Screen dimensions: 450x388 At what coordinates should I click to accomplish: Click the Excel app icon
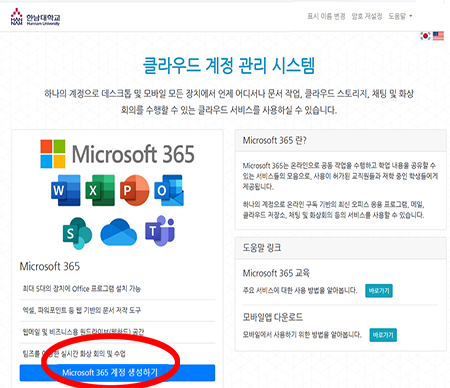coord(100,190)
